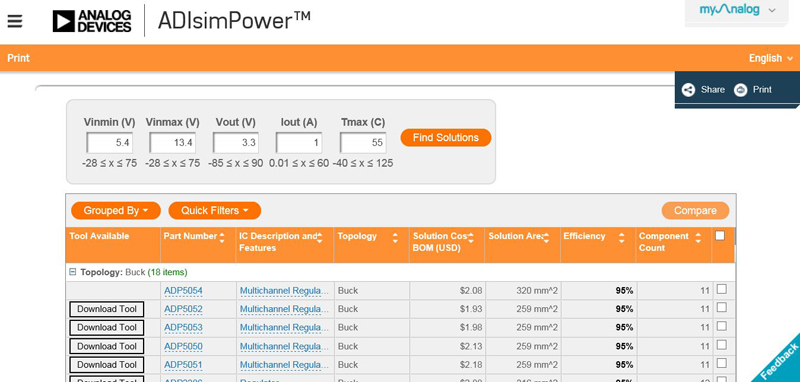
Task: Open the Grouped By dropdown
Action: click(116, 211)
